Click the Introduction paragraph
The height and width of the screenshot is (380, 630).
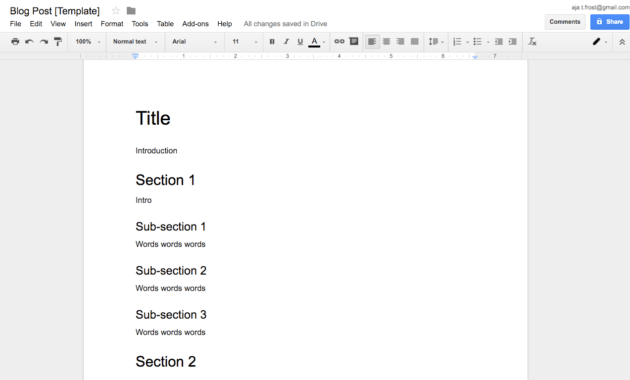coord(156,151)
